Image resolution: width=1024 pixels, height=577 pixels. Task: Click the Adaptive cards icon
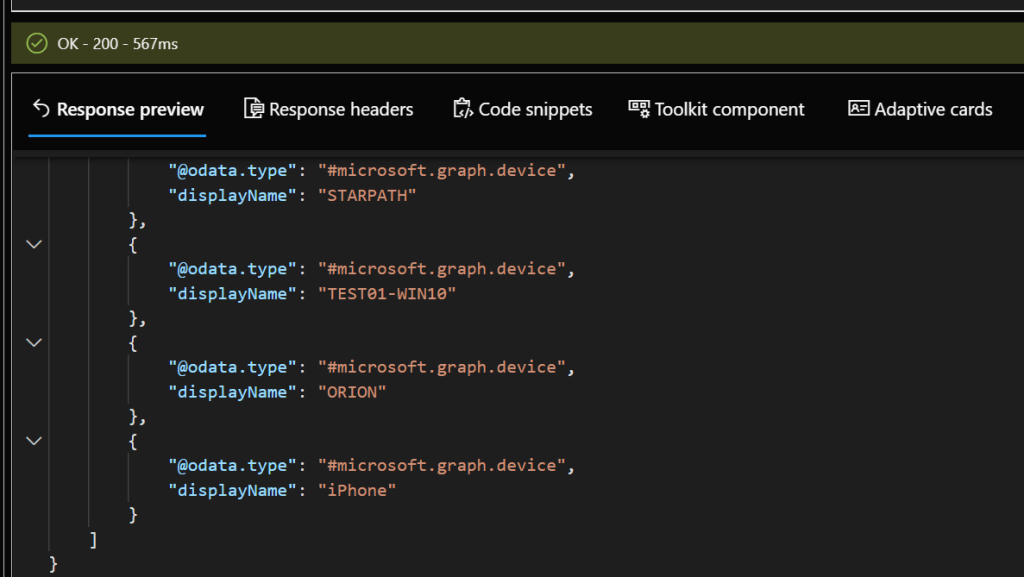859,109
